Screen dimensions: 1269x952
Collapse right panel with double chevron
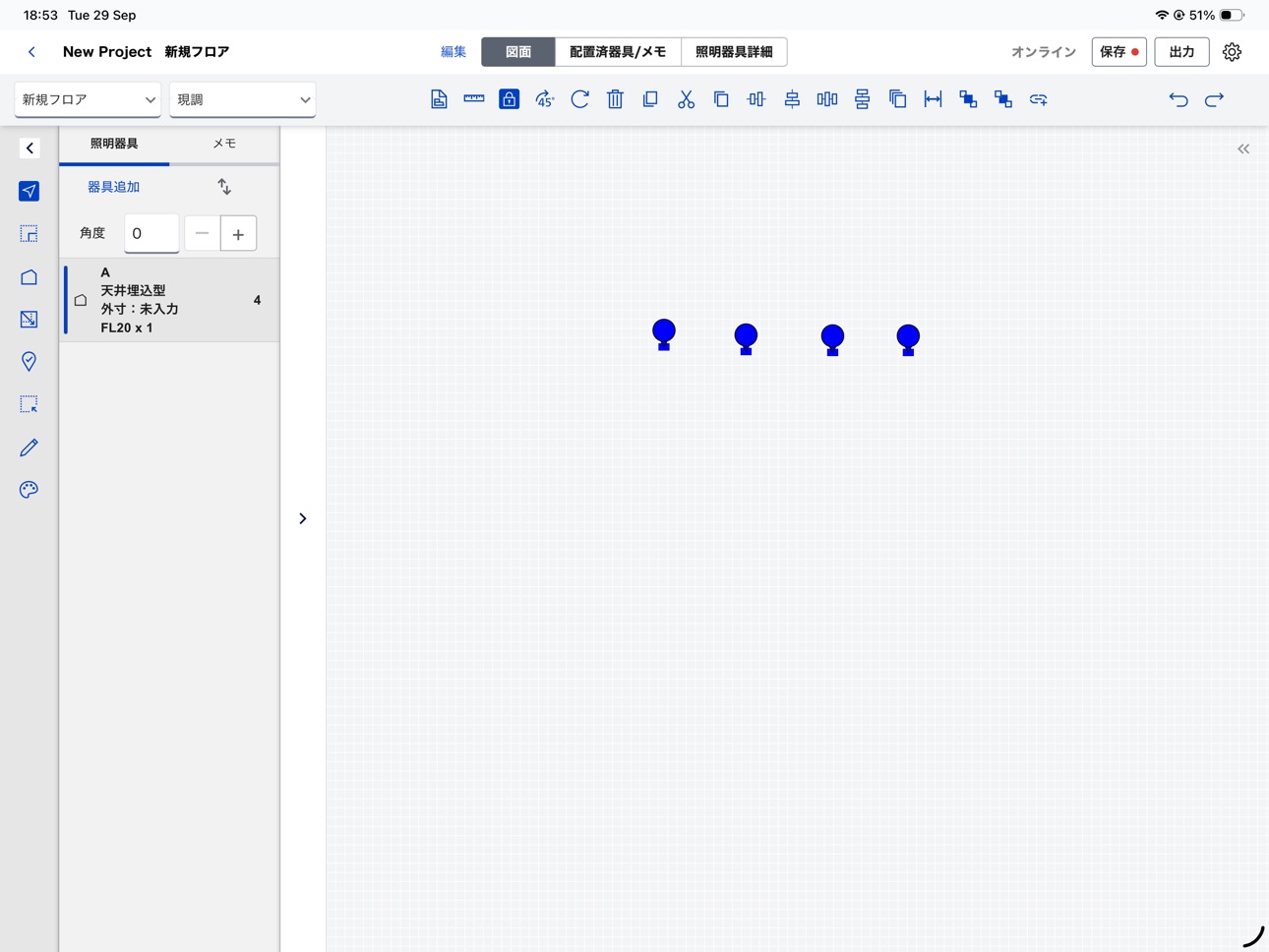point(1243,149)
